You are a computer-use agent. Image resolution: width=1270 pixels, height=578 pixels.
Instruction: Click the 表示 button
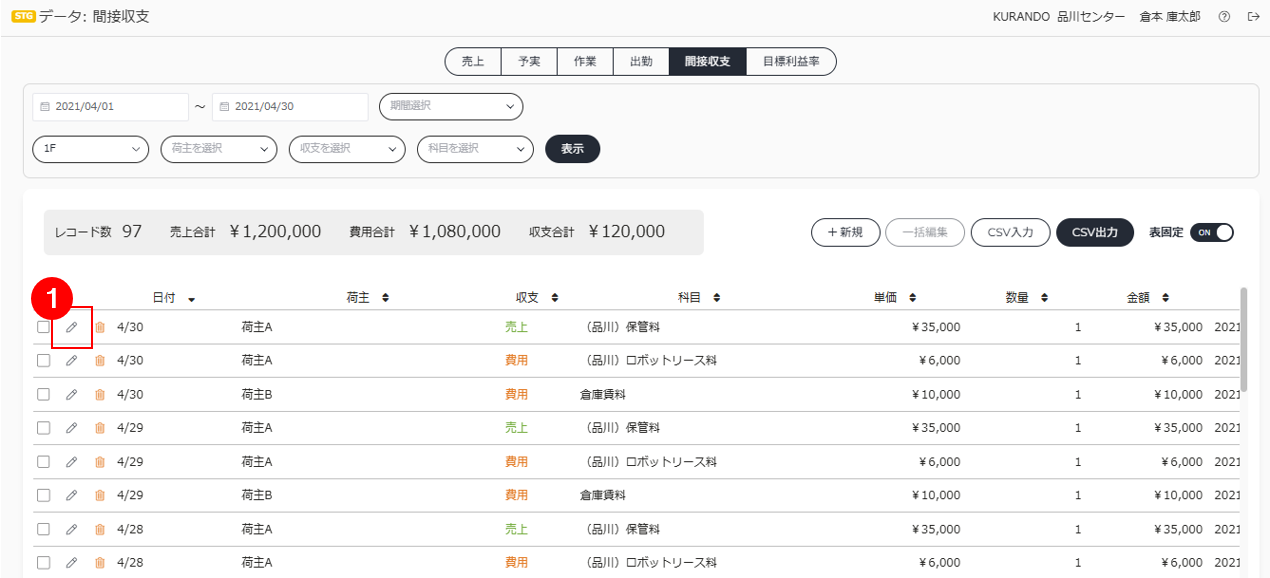(x=572, y=149)
